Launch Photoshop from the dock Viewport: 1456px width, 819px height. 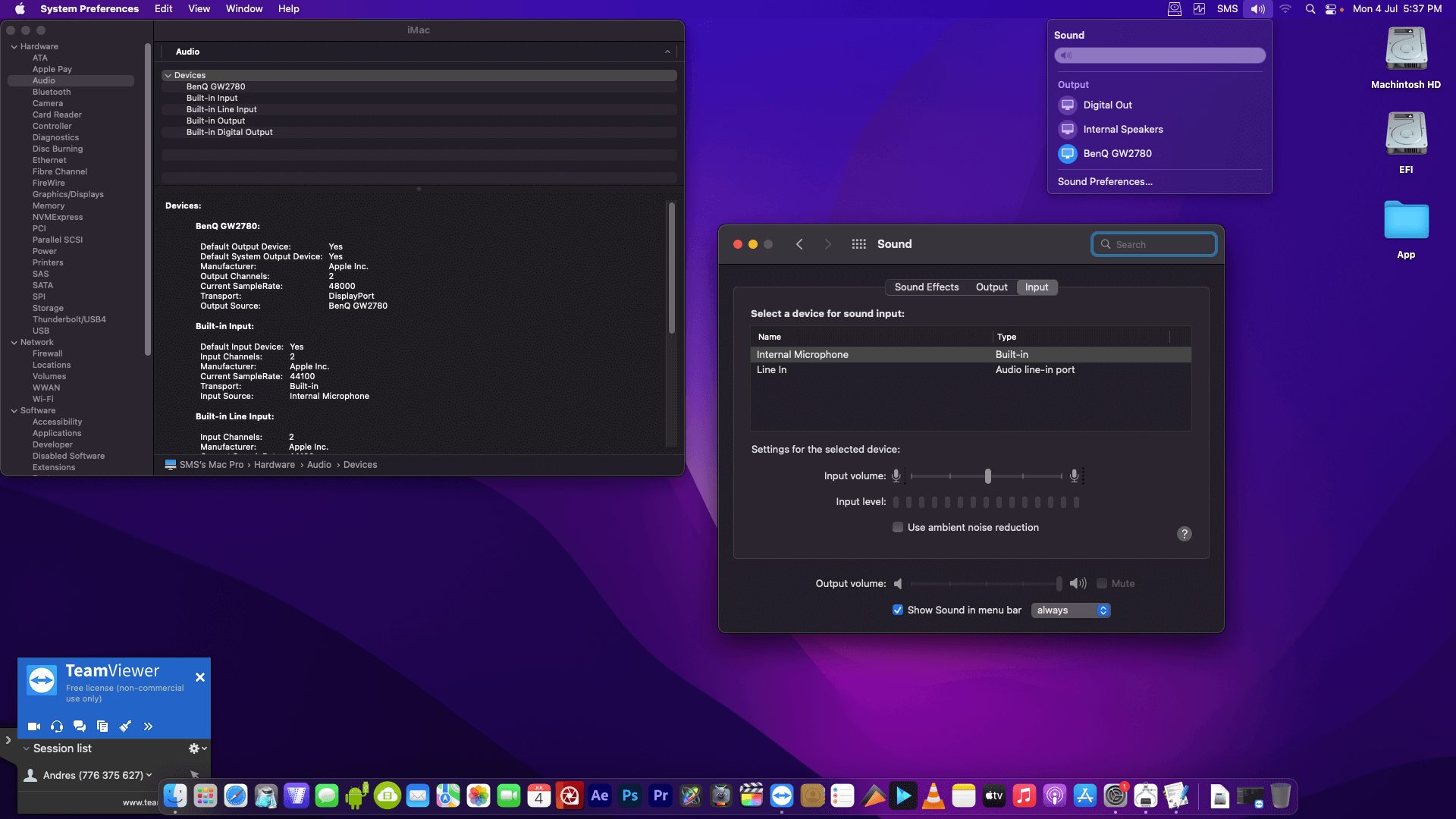[630, 795]
